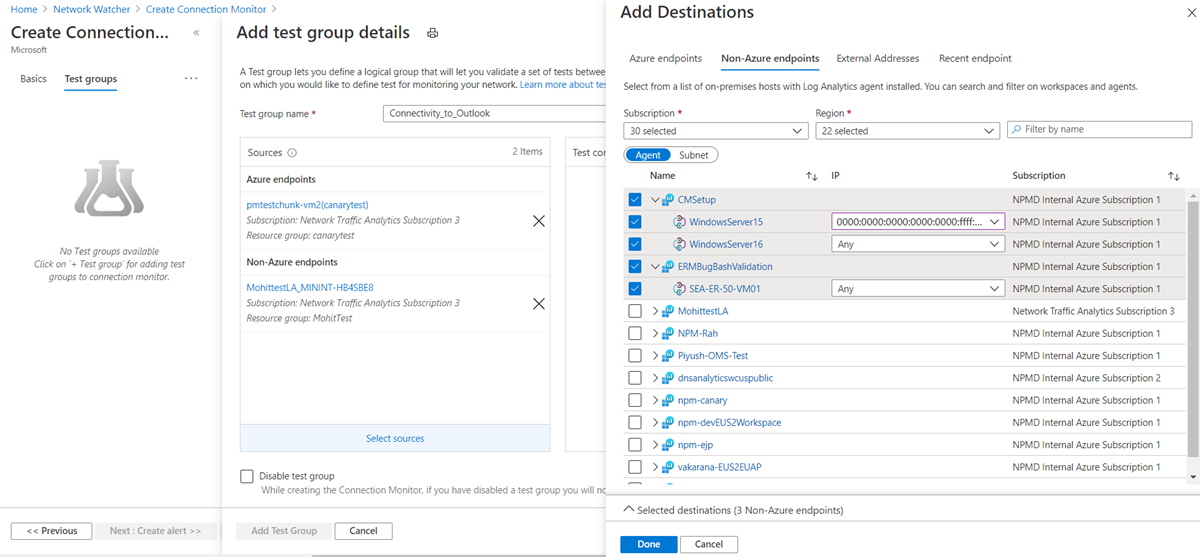
Task: Switch to the Subnet toggle option
Action: (x=693, y=155)
